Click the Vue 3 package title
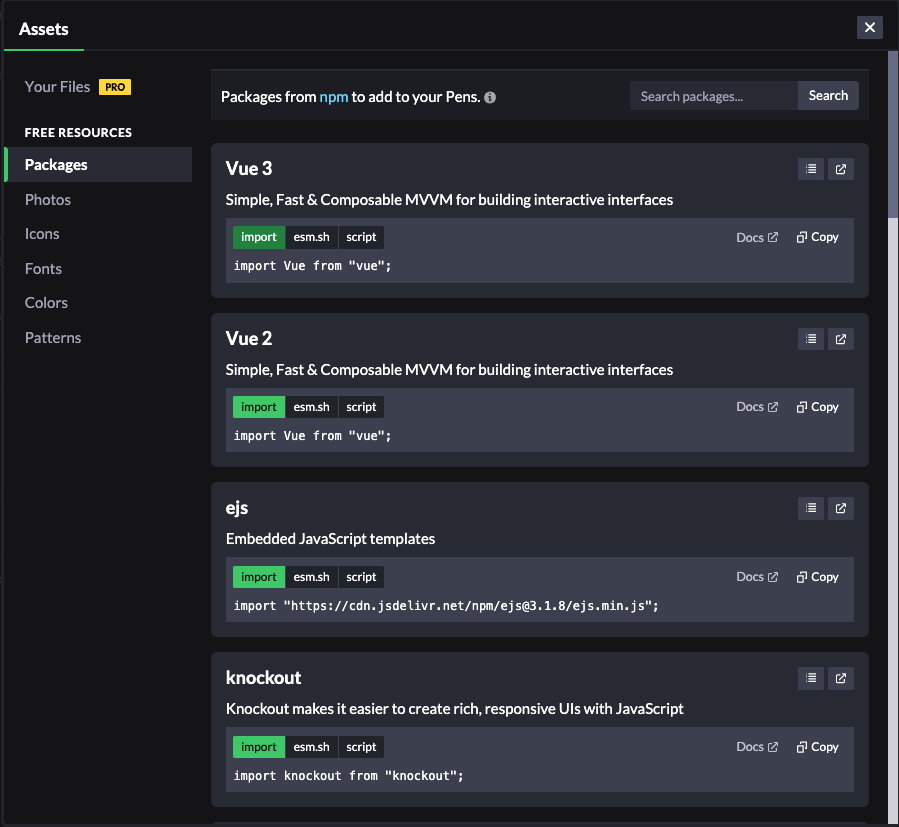 249,169
